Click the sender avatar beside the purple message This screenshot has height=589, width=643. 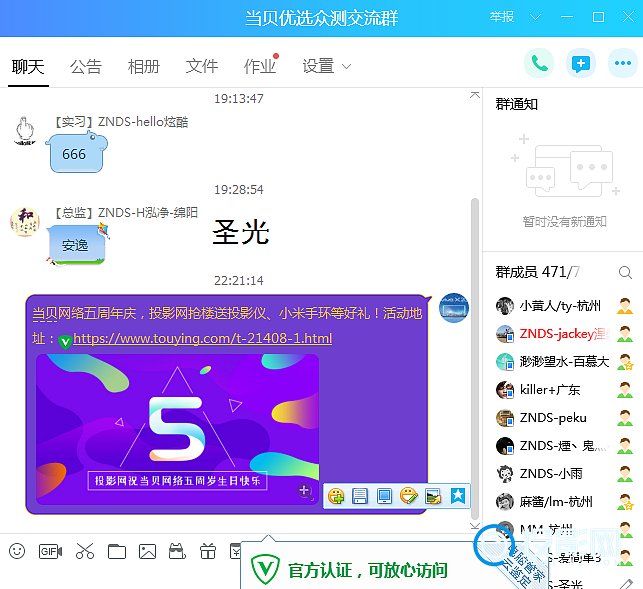tap(454, 308)
